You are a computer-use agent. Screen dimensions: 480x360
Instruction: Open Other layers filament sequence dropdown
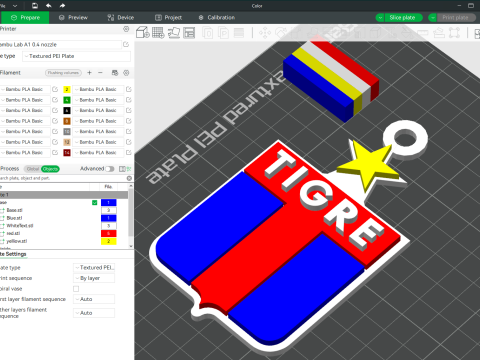pyautogui.click(x=94, y=313)
